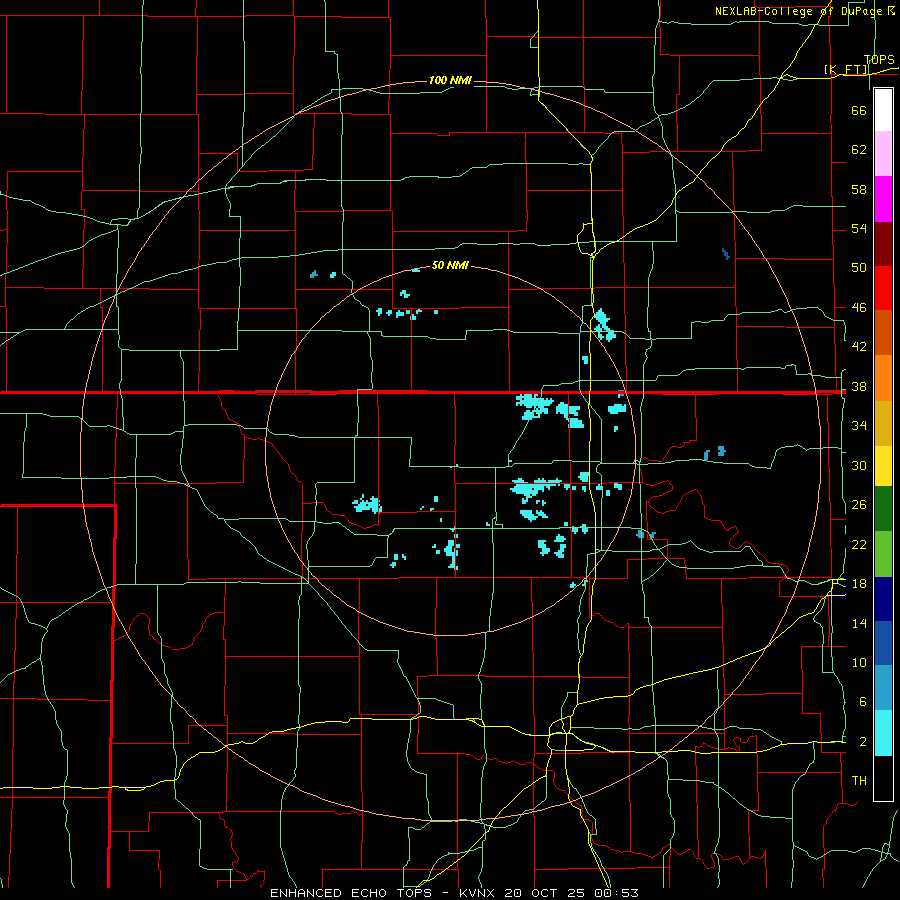
Task: Click the TH label on the scale
Action: tap(859, 780)
